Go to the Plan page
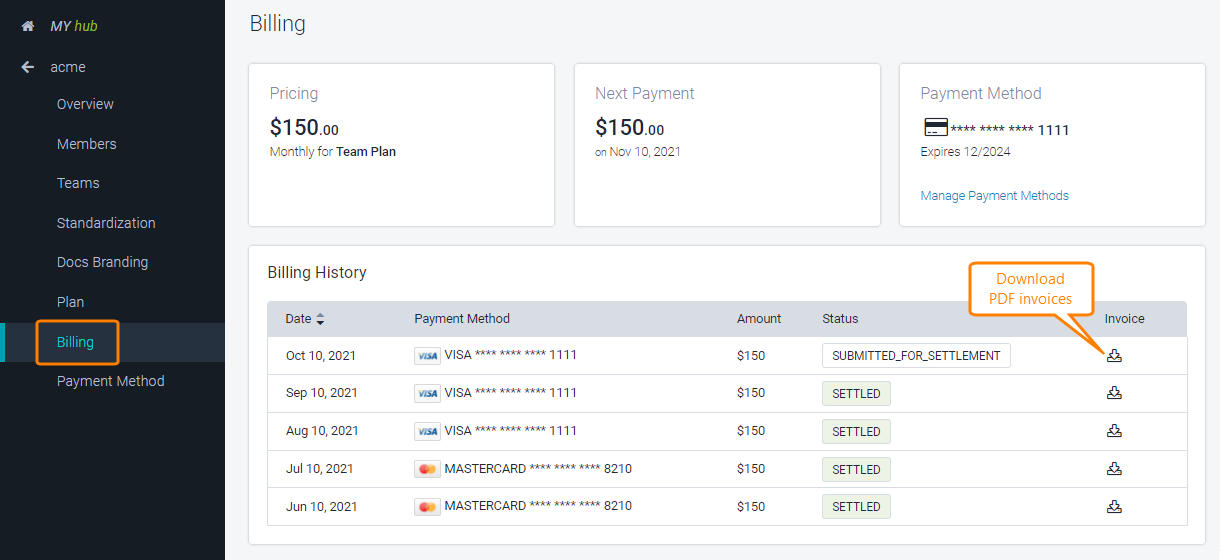The image size is (1220, 560). pos(70,302)
